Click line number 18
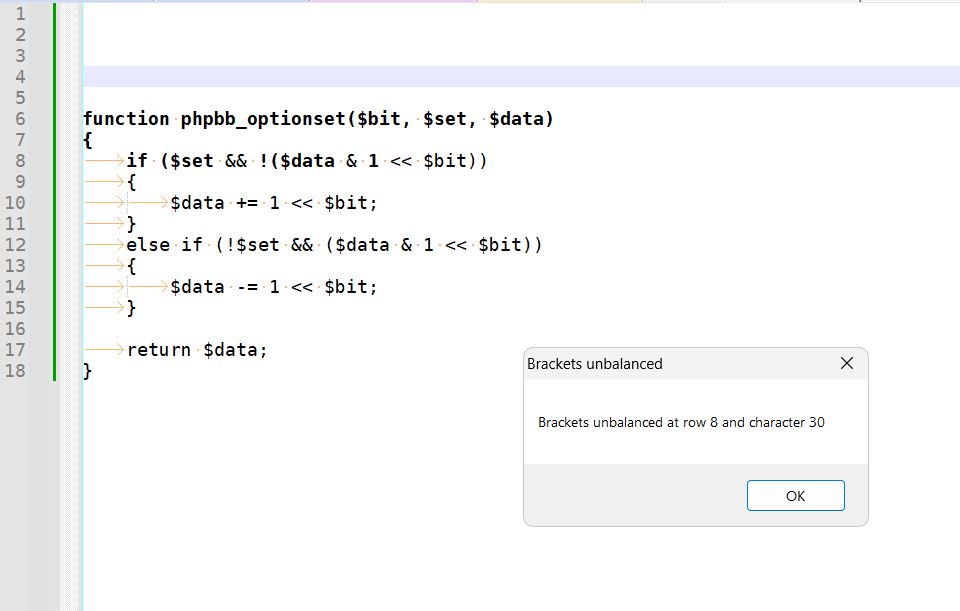The image size is (960, 611). (x=20, y=370)
